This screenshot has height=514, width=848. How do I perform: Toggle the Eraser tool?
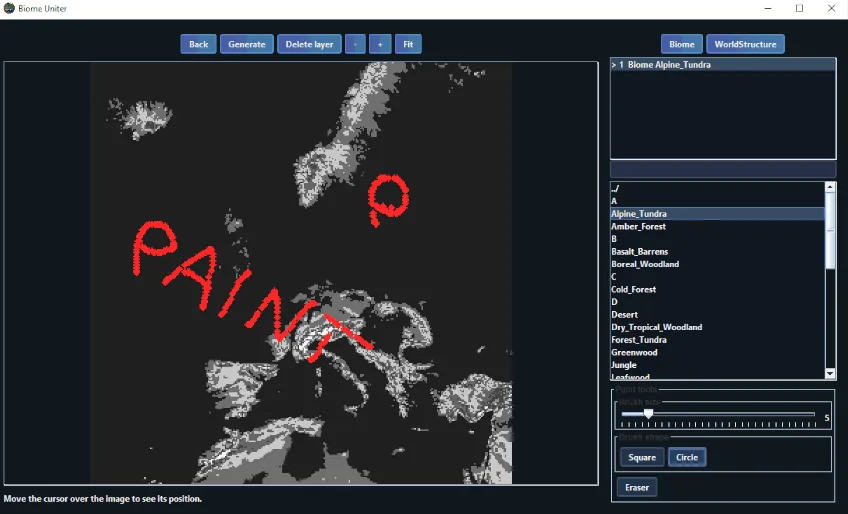(x=637, y=487)
